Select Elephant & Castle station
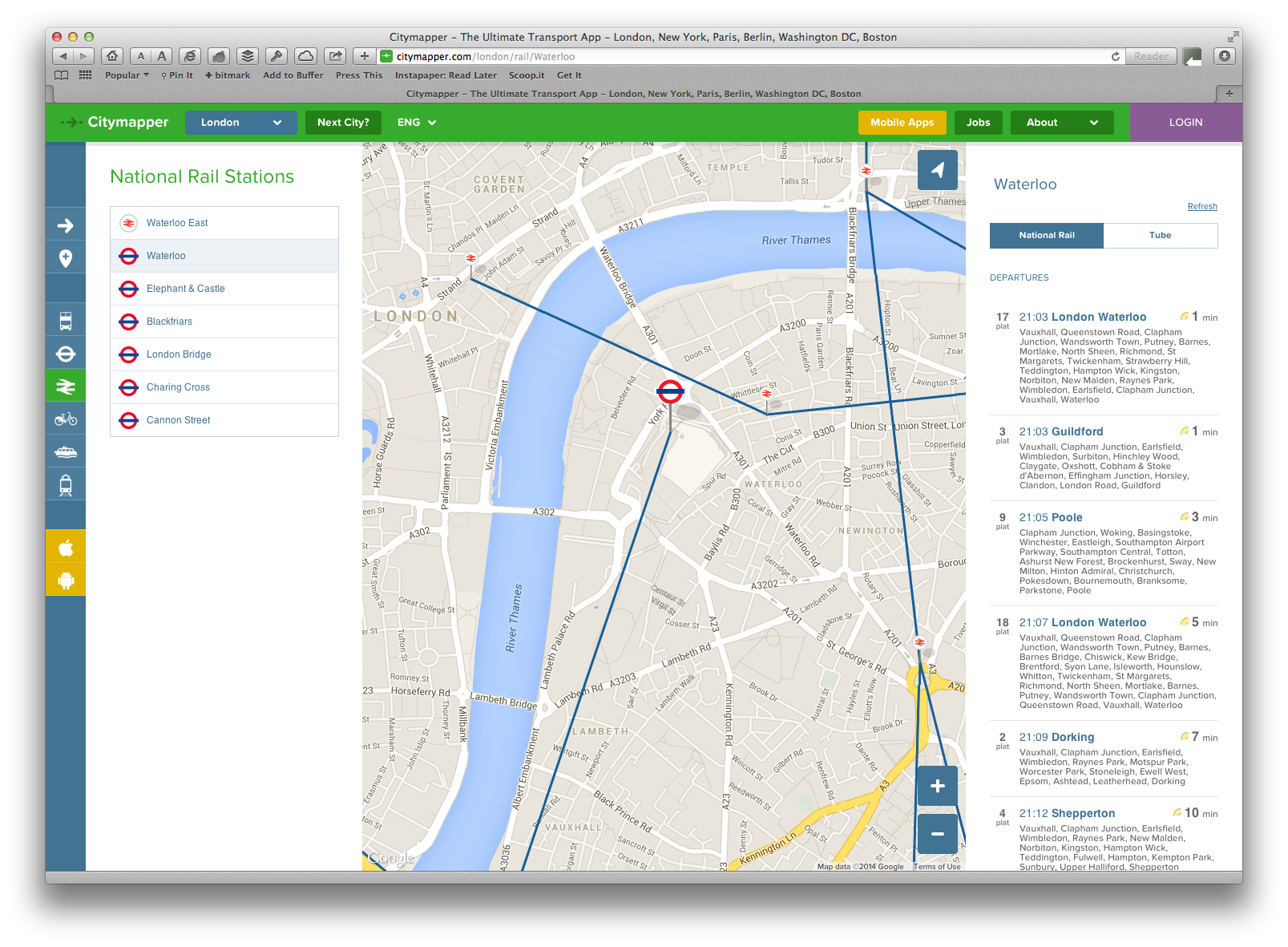The height and width of the screenshot is (947, 1288). (x=224, y=289)
